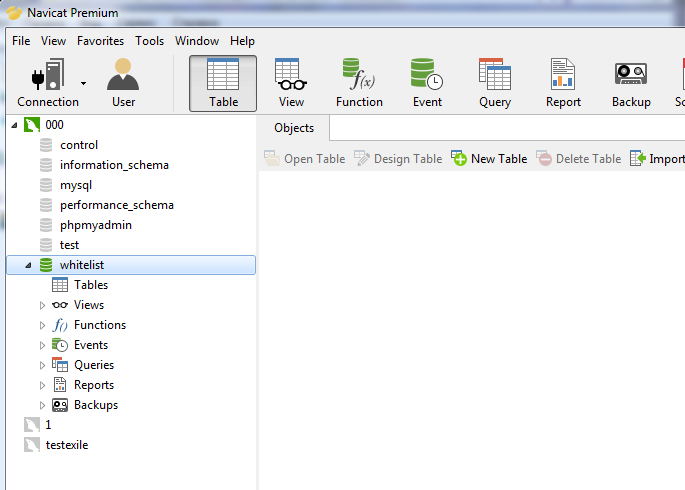Image resolution: width=685 pixels, height=490 pixels.
Task: Click the Import wizard button
Action: pos(657,159)
